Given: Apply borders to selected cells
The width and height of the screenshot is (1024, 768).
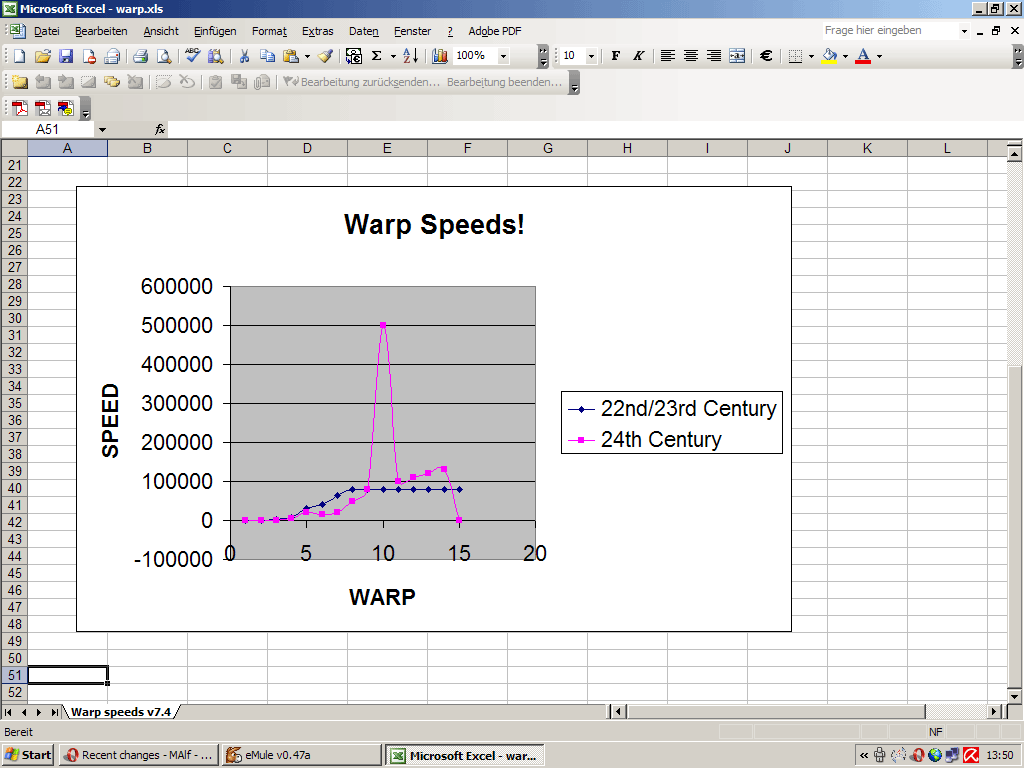Looking at the screenshot, I should pos(795,56).
